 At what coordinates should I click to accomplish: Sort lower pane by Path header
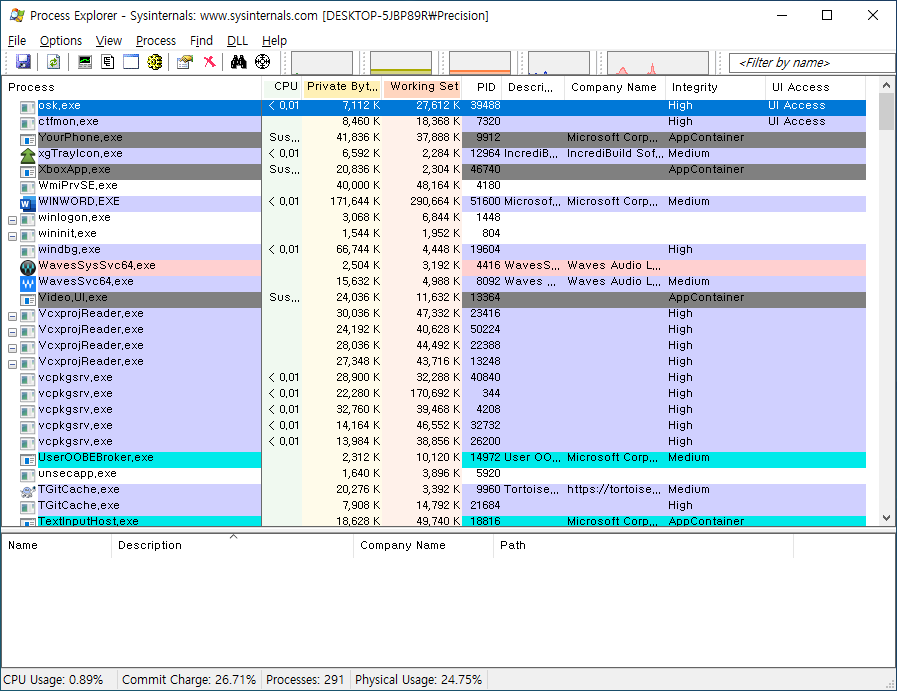pos(643,545)
